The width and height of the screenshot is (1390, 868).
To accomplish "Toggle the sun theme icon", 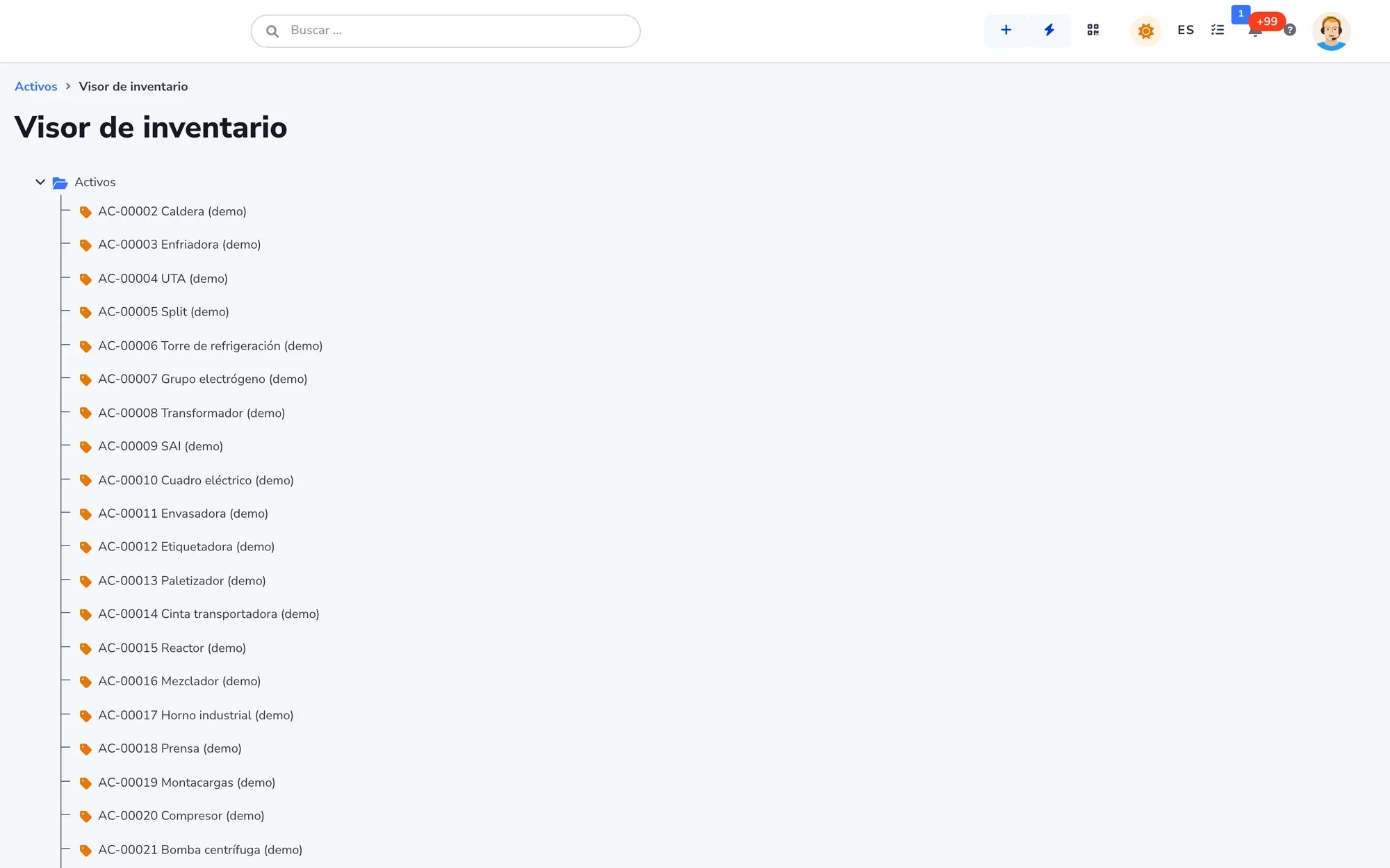I will 1146,31.
